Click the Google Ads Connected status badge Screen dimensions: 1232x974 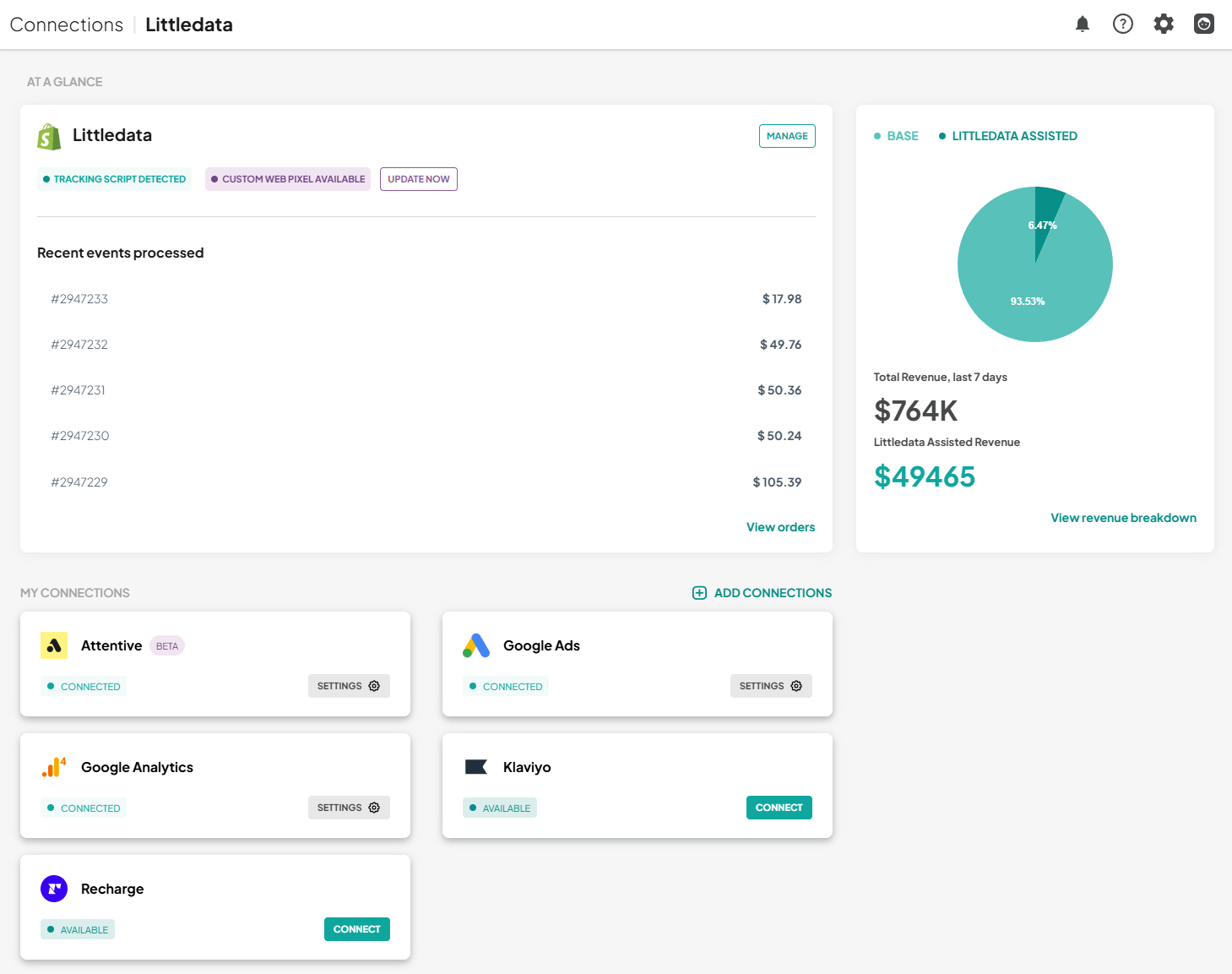coord(506,687)
